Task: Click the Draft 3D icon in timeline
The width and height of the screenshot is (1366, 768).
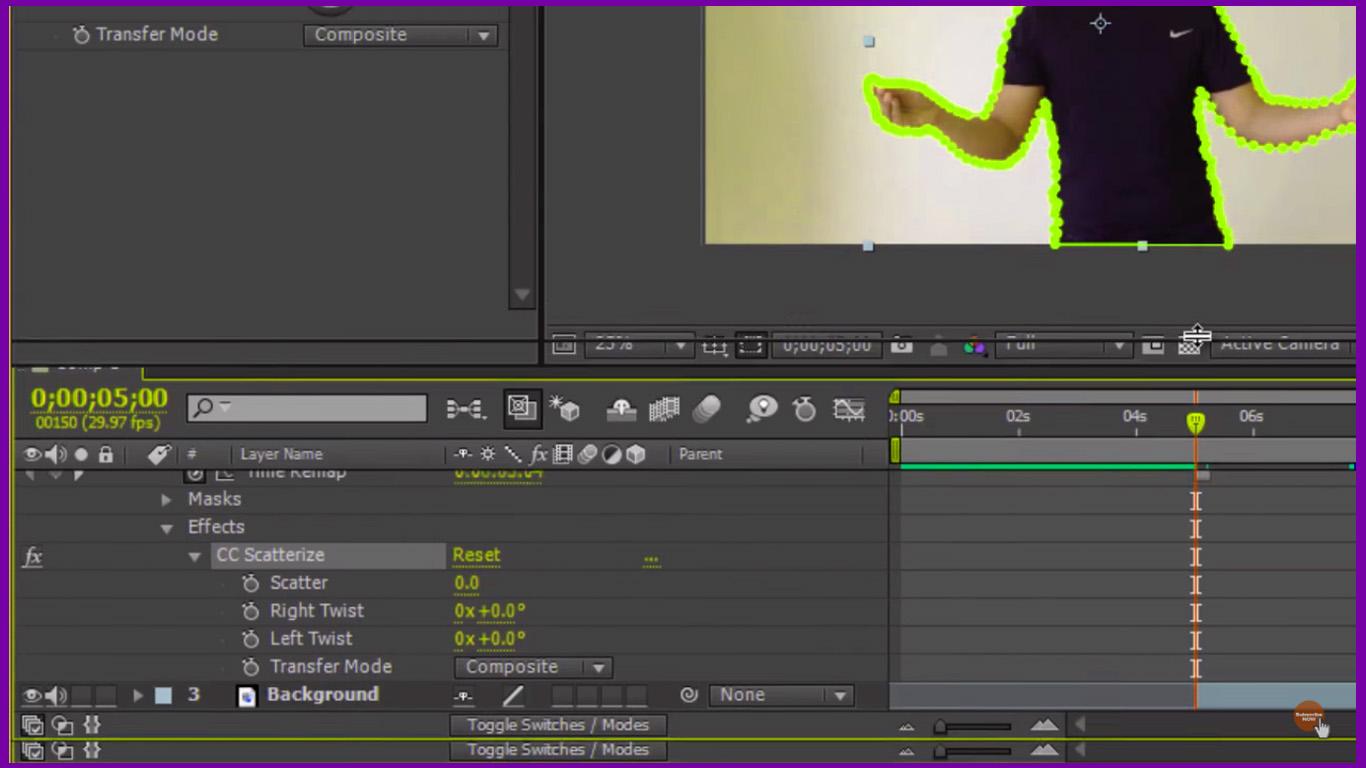Action: [564, 409]
